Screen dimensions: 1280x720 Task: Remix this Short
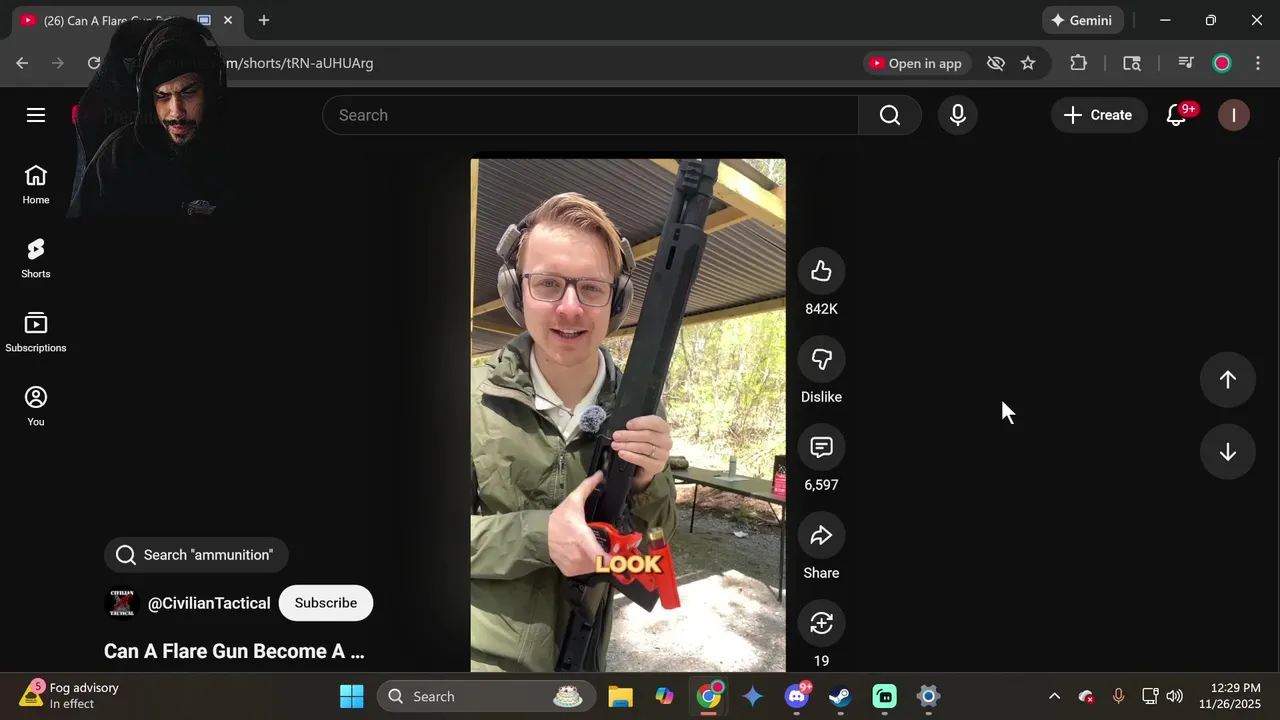pyautogui.click(x=821, y=623)
